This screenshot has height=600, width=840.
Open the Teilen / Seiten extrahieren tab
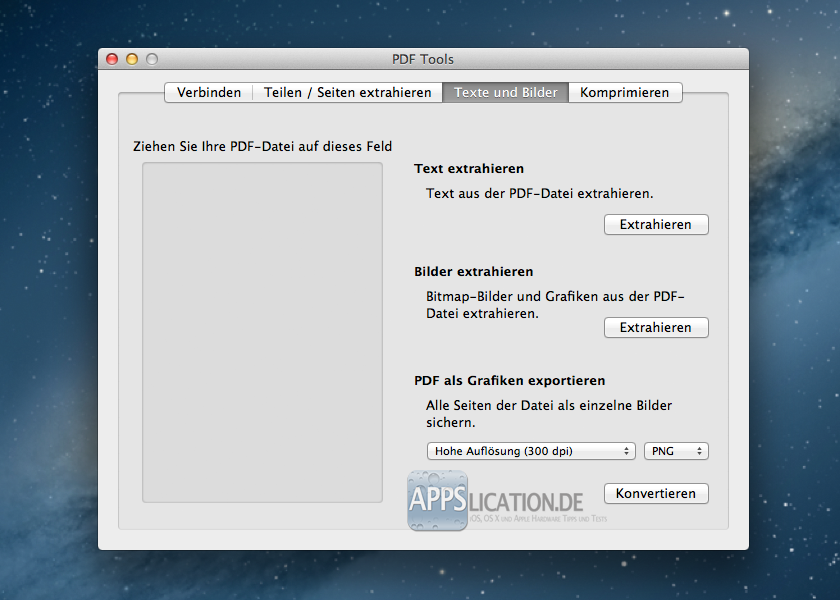[x=347, y=92]
